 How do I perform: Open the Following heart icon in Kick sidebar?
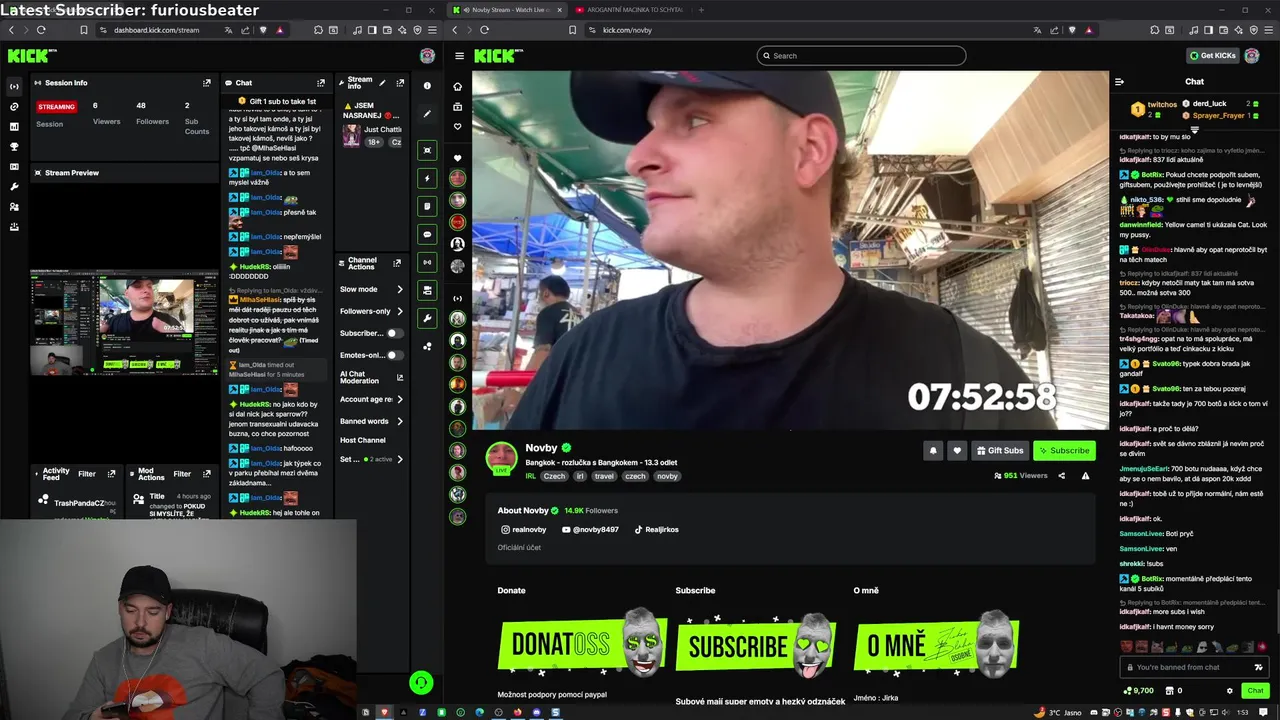pyautogui.click(x=457, y=127)
